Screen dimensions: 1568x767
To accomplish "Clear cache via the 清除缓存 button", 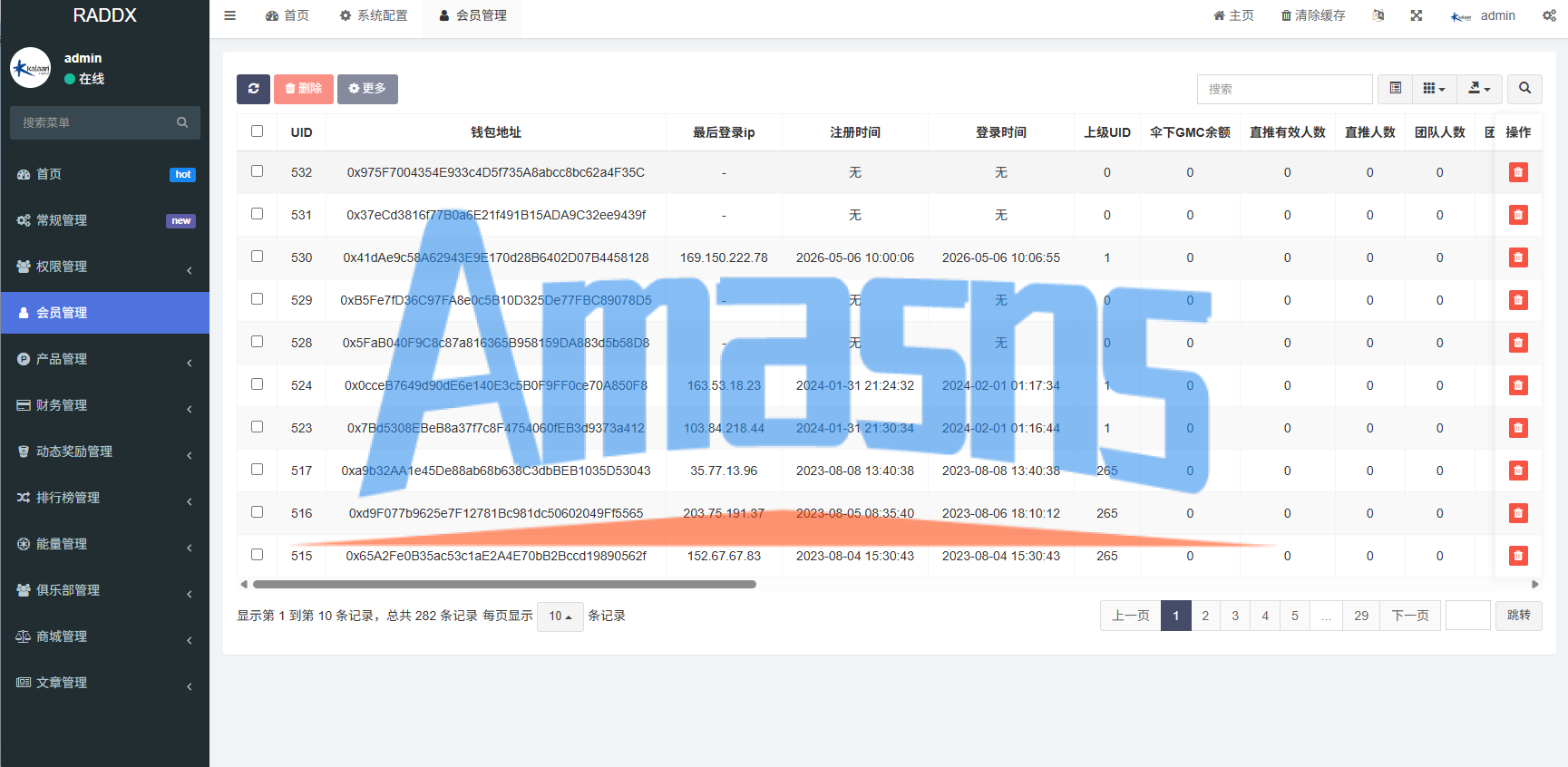I will 1312,15.
